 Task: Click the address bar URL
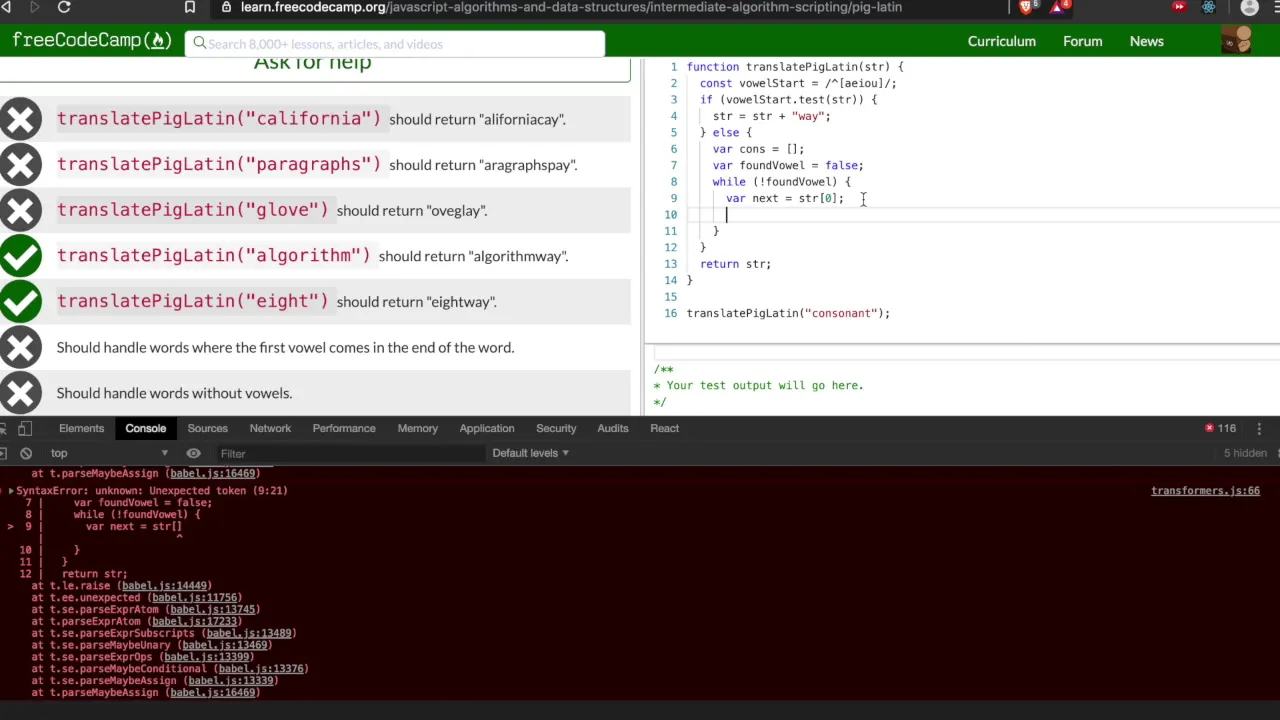click(571, 7)
